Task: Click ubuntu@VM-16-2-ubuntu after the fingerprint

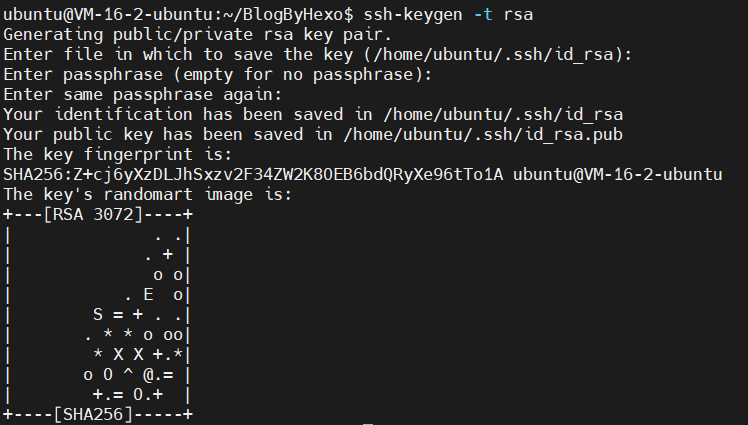Action: tap(618, 175)
